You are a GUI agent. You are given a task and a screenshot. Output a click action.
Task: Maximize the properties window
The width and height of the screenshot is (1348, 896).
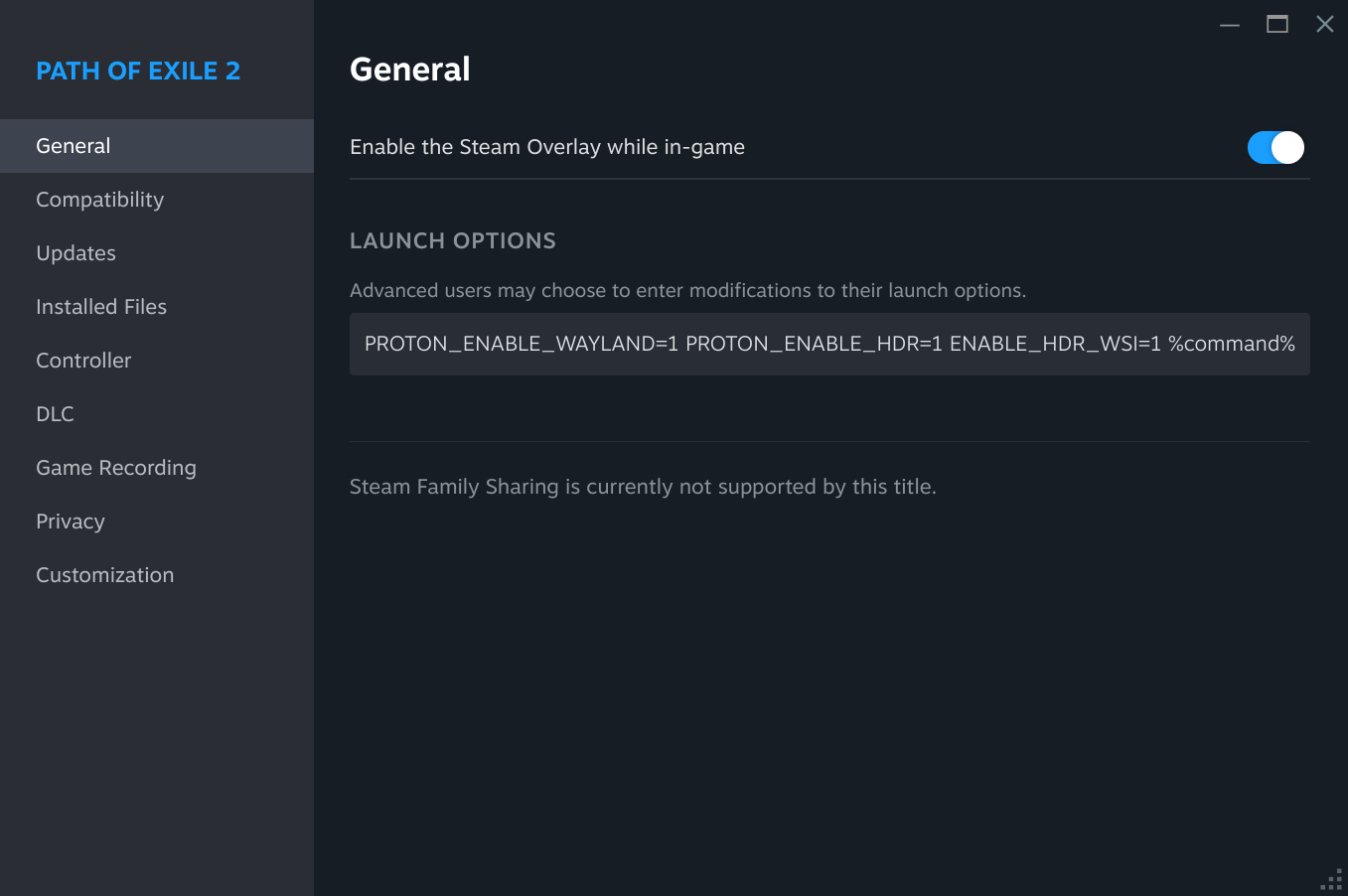[1277, 25]
